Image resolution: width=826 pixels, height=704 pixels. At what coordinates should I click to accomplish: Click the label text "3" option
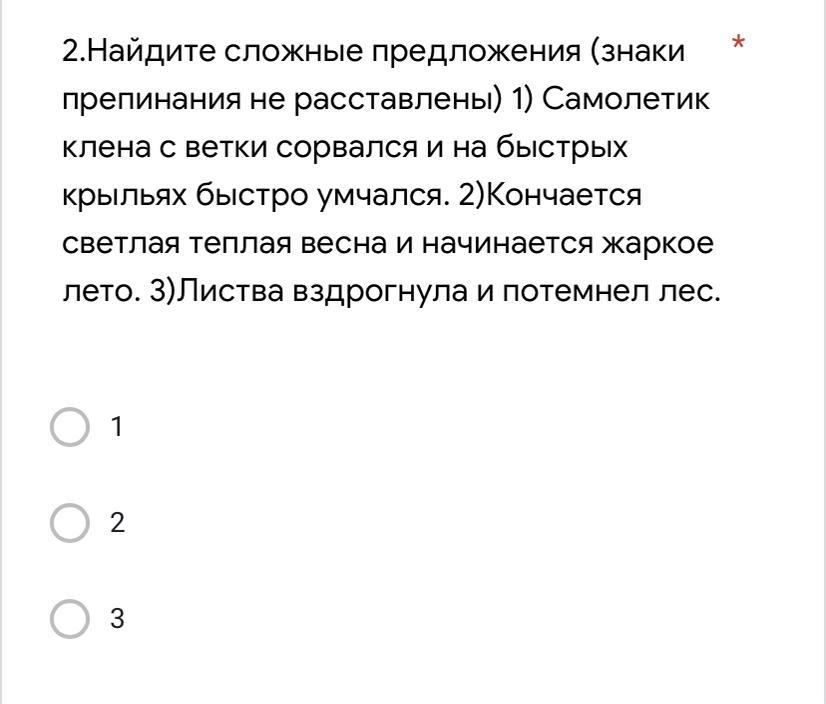click(x=117, y=619)
